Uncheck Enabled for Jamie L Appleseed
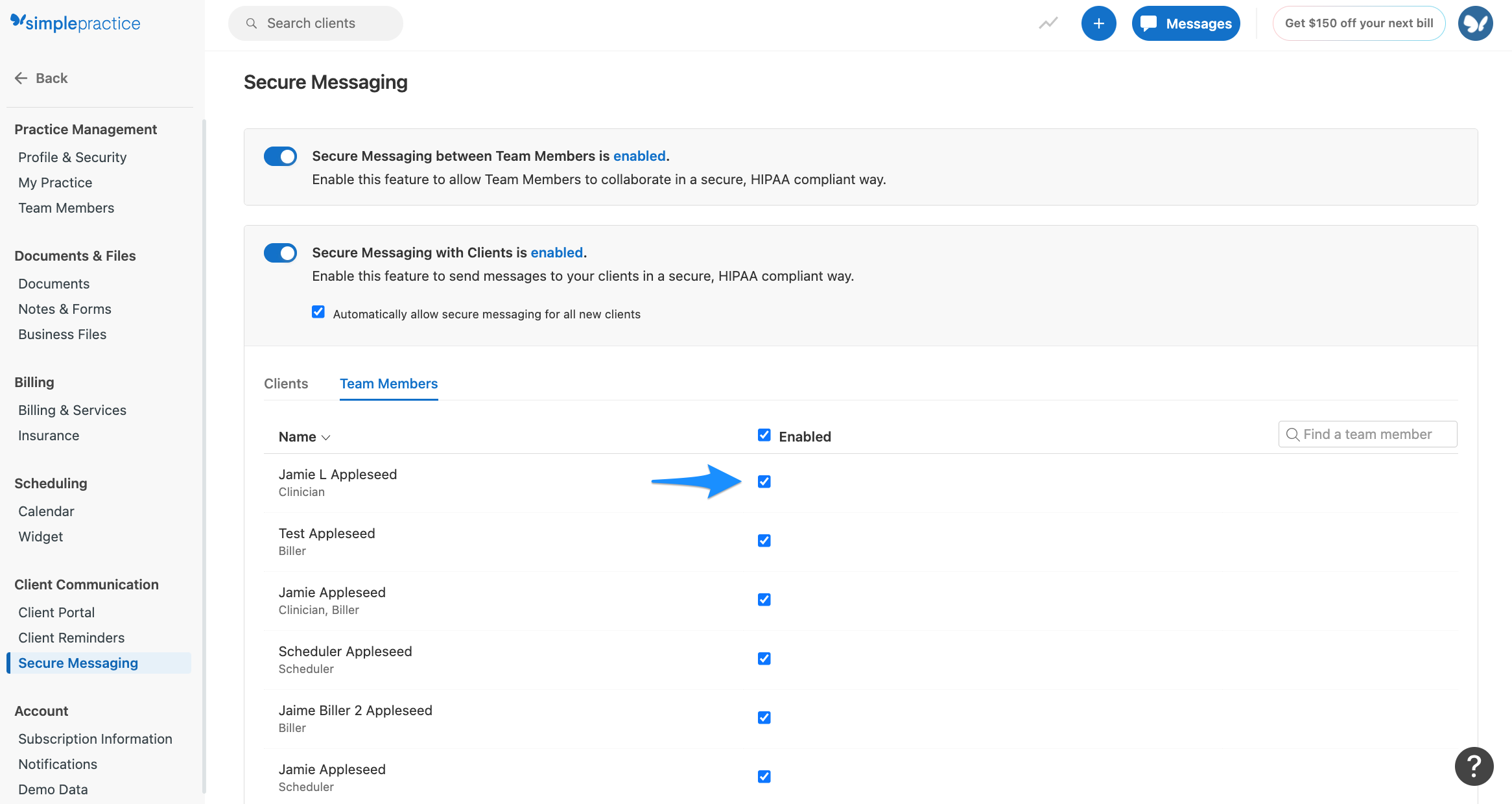Viewport: 1512px width, 804px height. tap(764, 481)
